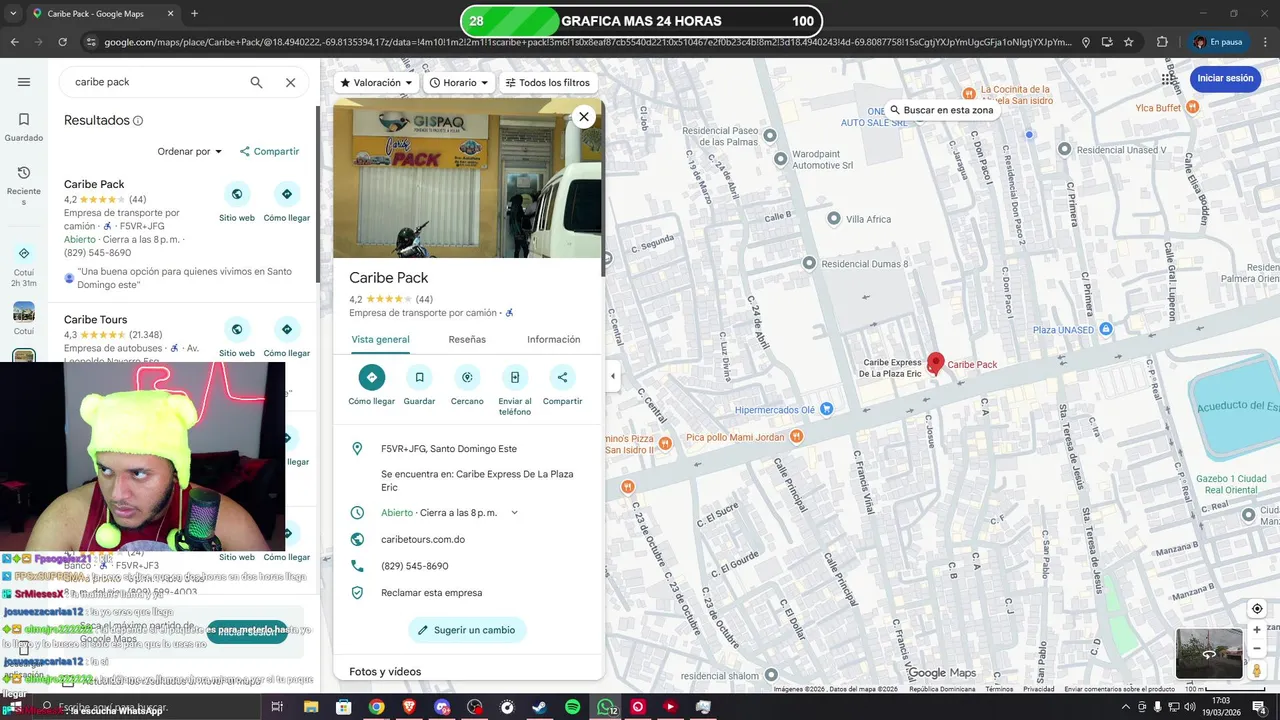
Task: Switch to the Información tab
Action: pyautogui.click(x=553, y=340)
